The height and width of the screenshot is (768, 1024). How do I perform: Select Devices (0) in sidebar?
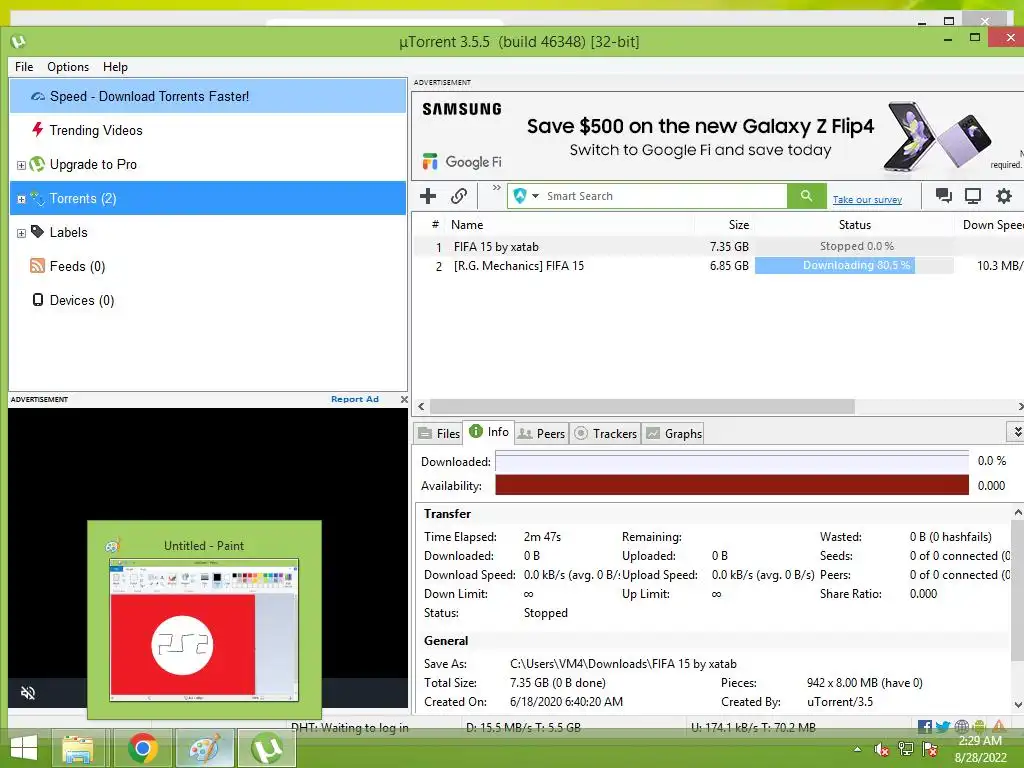point(208,300)
